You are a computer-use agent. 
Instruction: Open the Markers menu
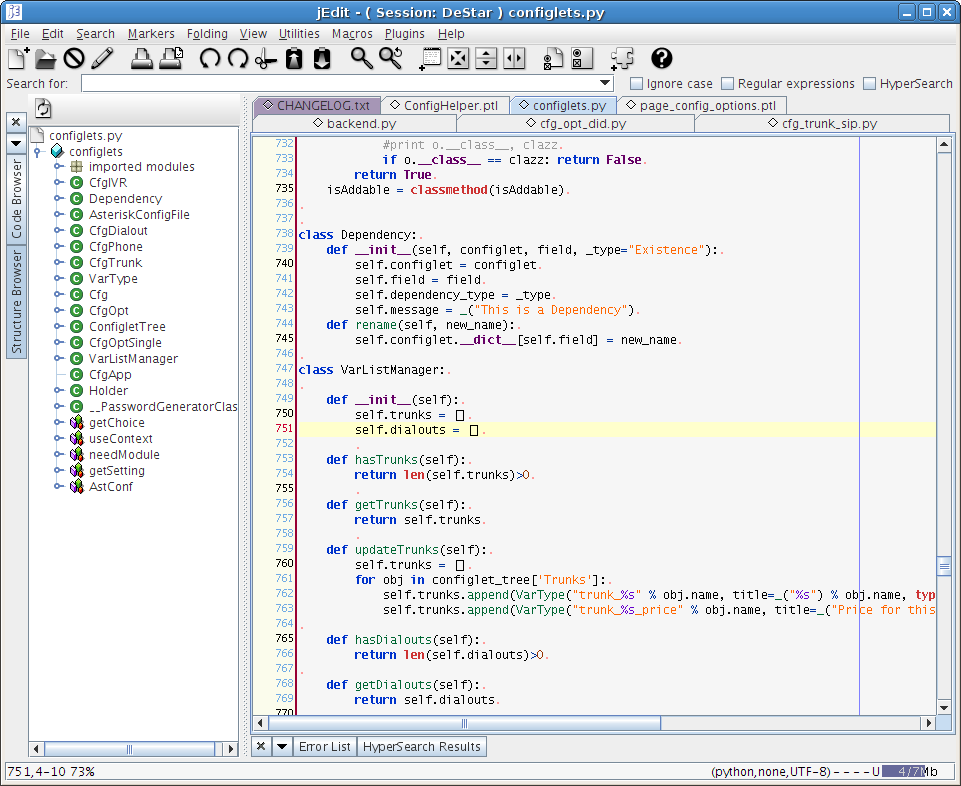pos(151,34)
